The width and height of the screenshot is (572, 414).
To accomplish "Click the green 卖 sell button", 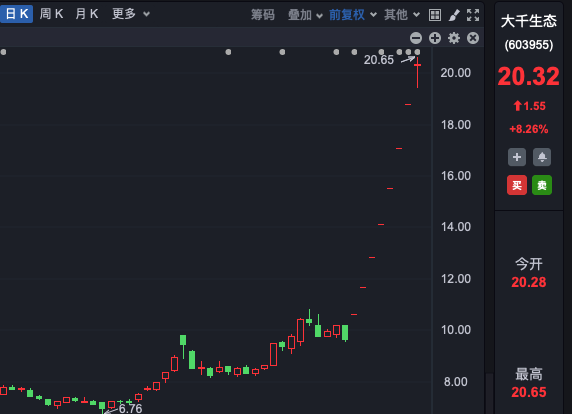I will 542,185.
